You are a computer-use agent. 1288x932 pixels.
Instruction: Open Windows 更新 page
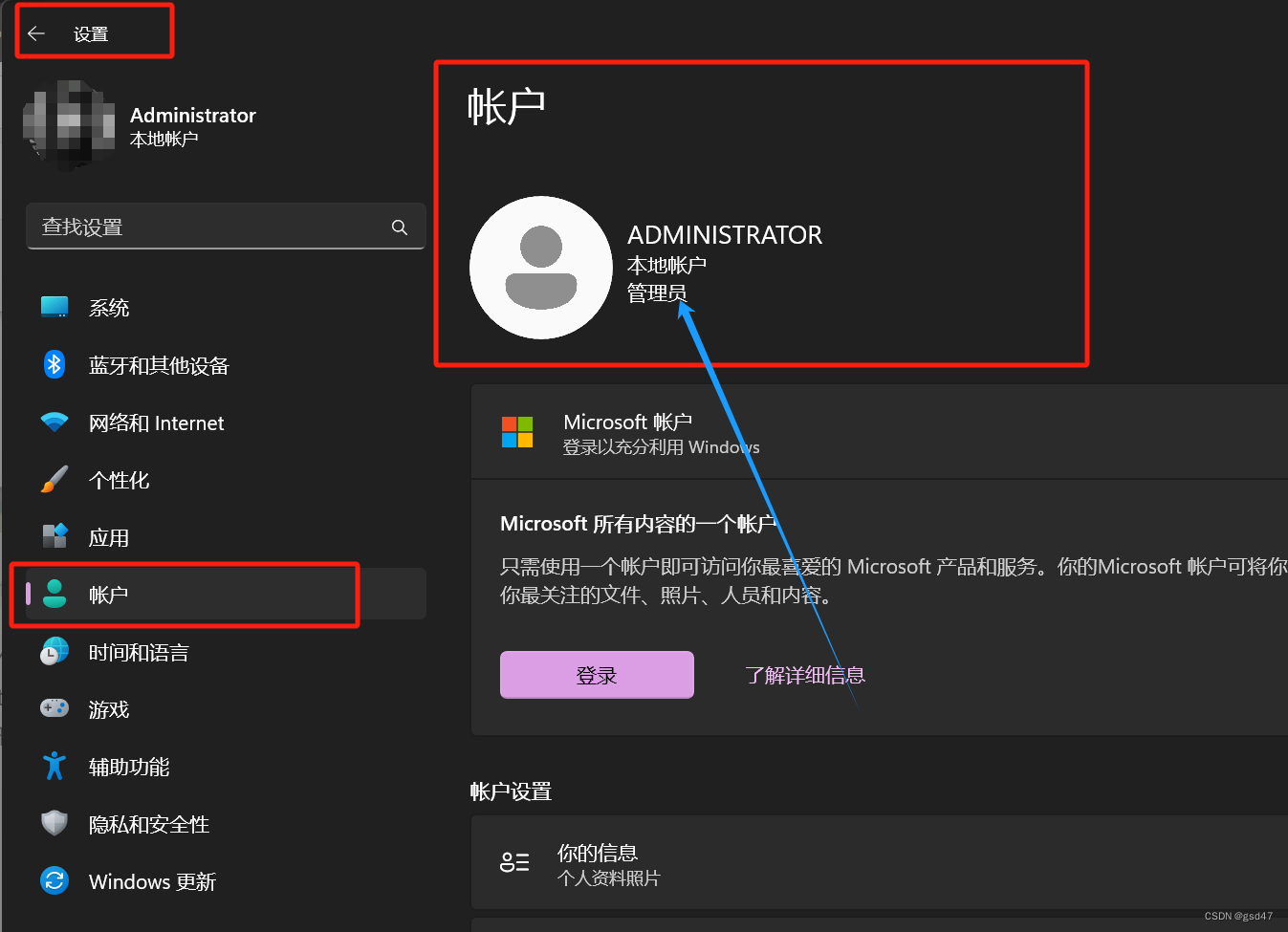(x=226, y=880)
